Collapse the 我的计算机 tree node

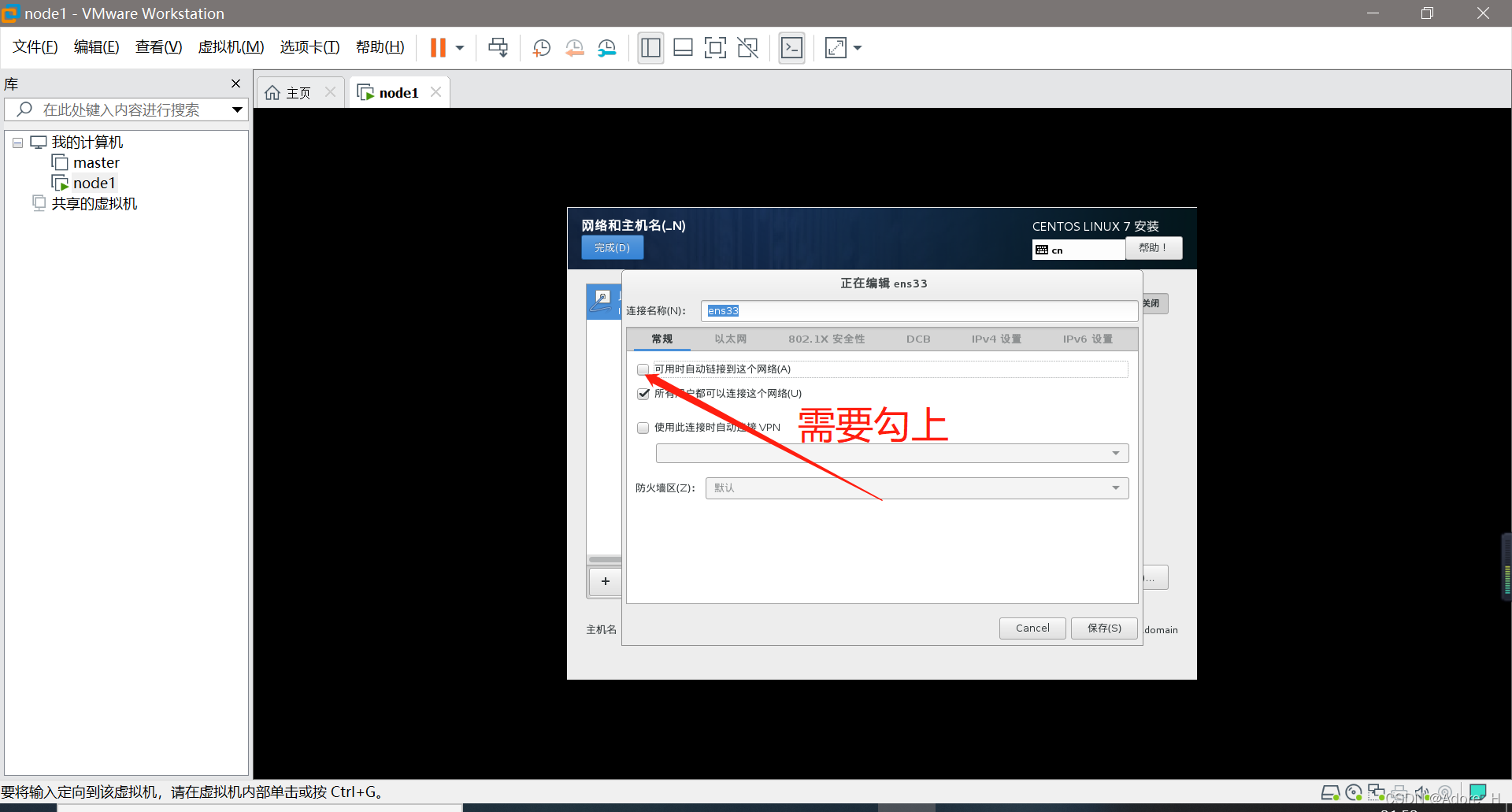point(17,143)
